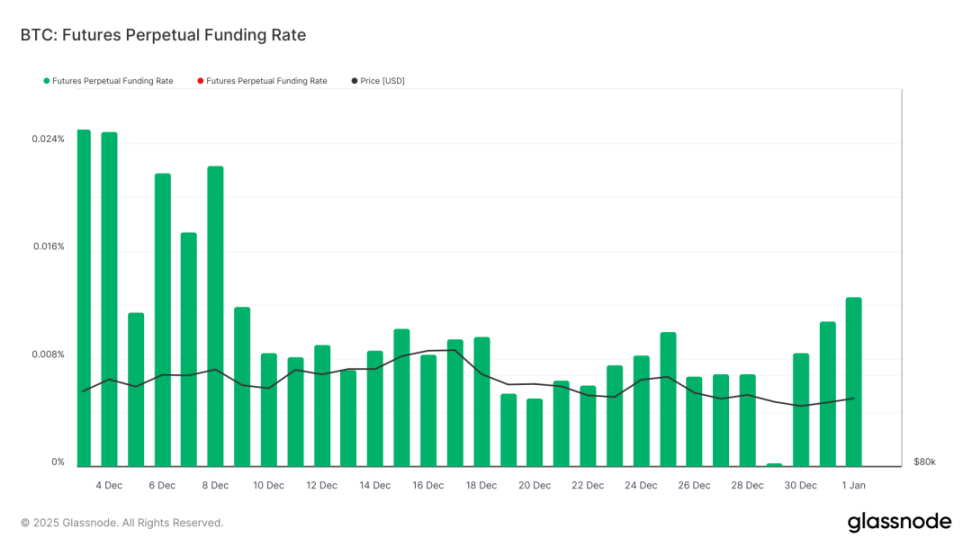Click the $80k right axis label

pyautogui.click(x=924, y=462)
